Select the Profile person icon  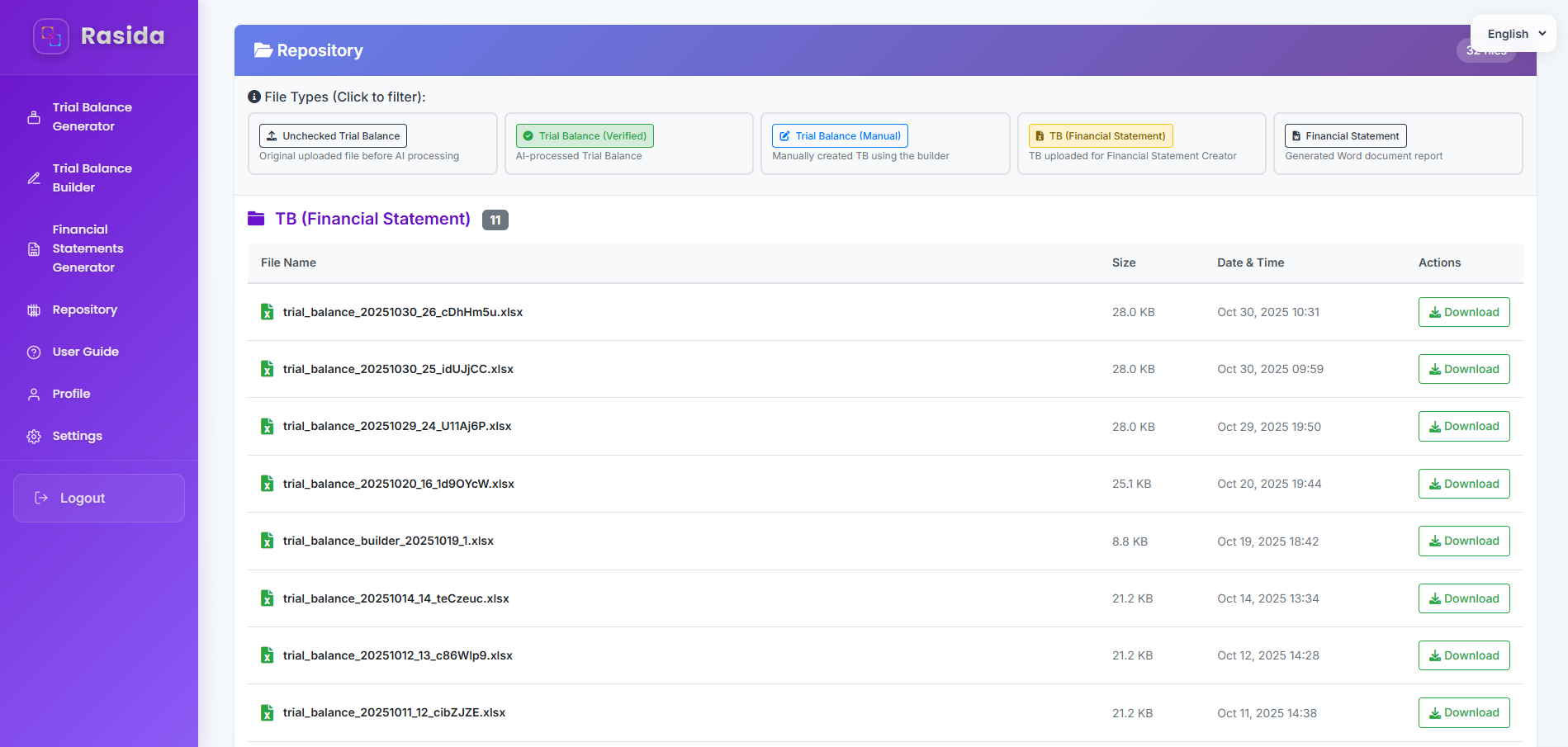pyautogui.click(x=34, y=394)
